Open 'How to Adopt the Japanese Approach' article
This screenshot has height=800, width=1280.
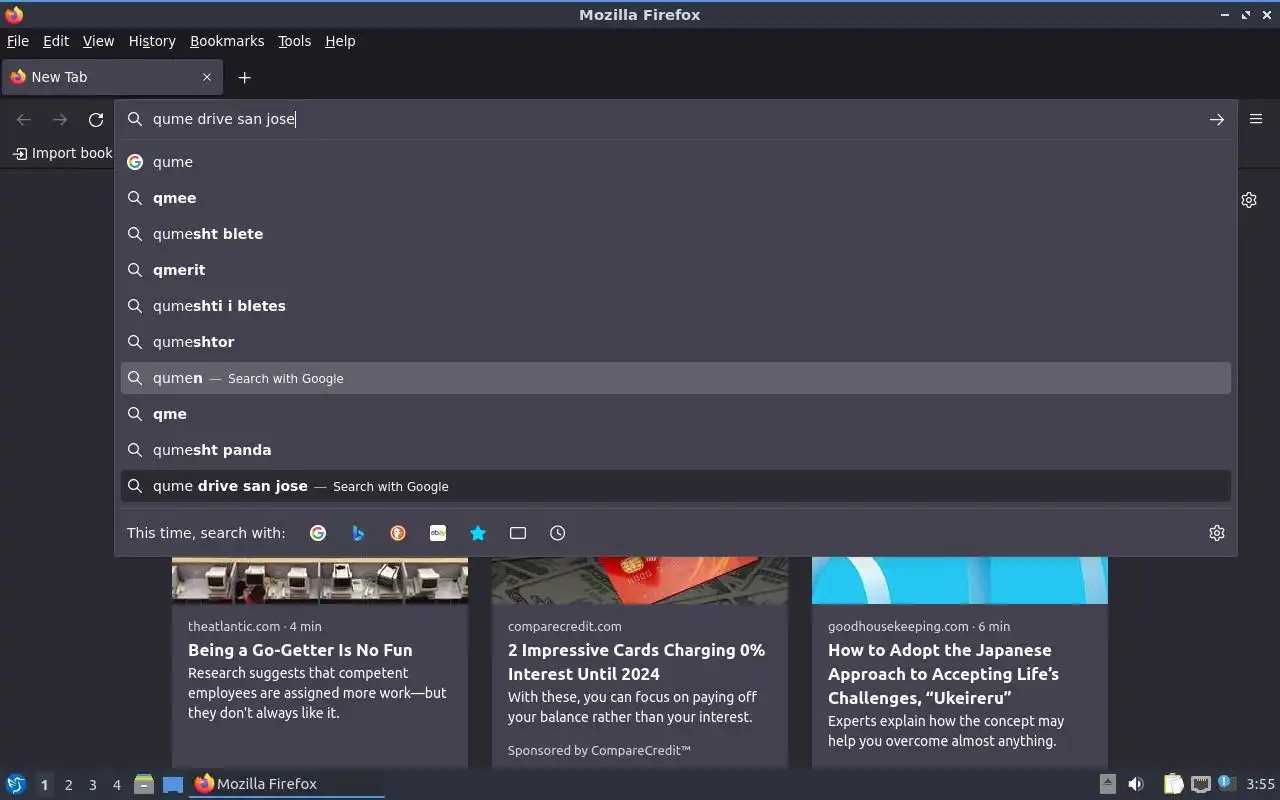click(943, 674)
